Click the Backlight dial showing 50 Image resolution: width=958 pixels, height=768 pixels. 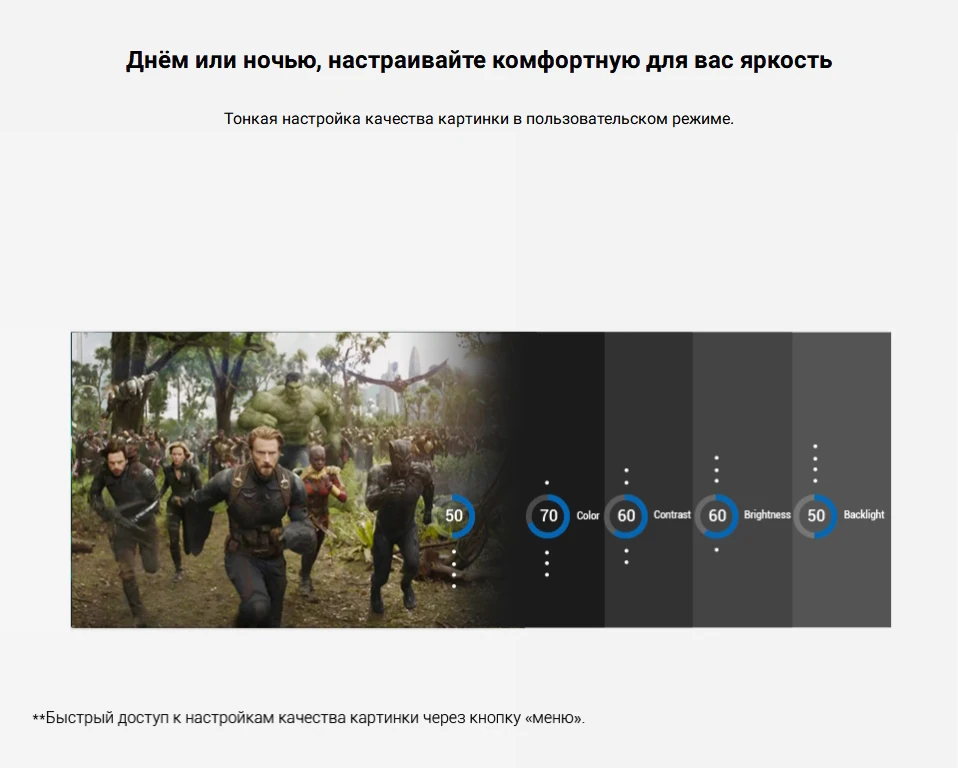tap(816, 516)
